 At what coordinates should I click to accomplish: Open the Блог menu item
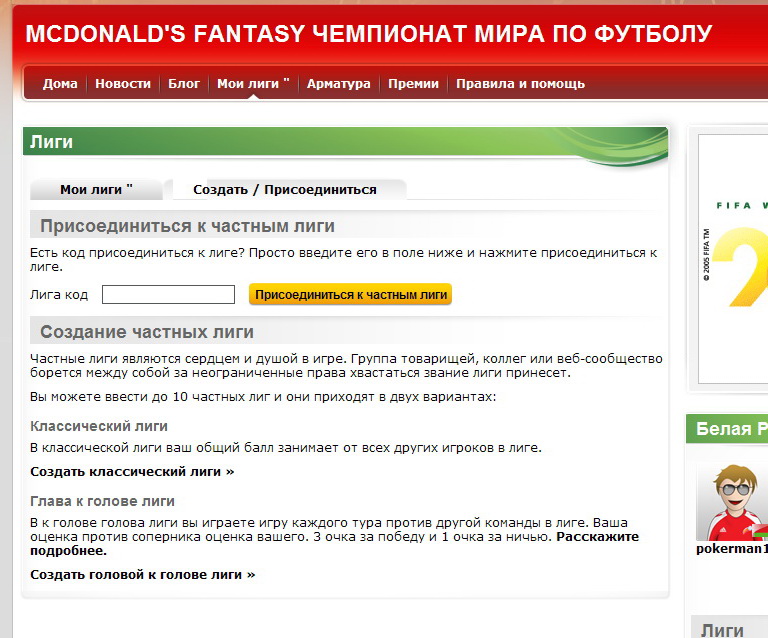[x=184, y=84]
